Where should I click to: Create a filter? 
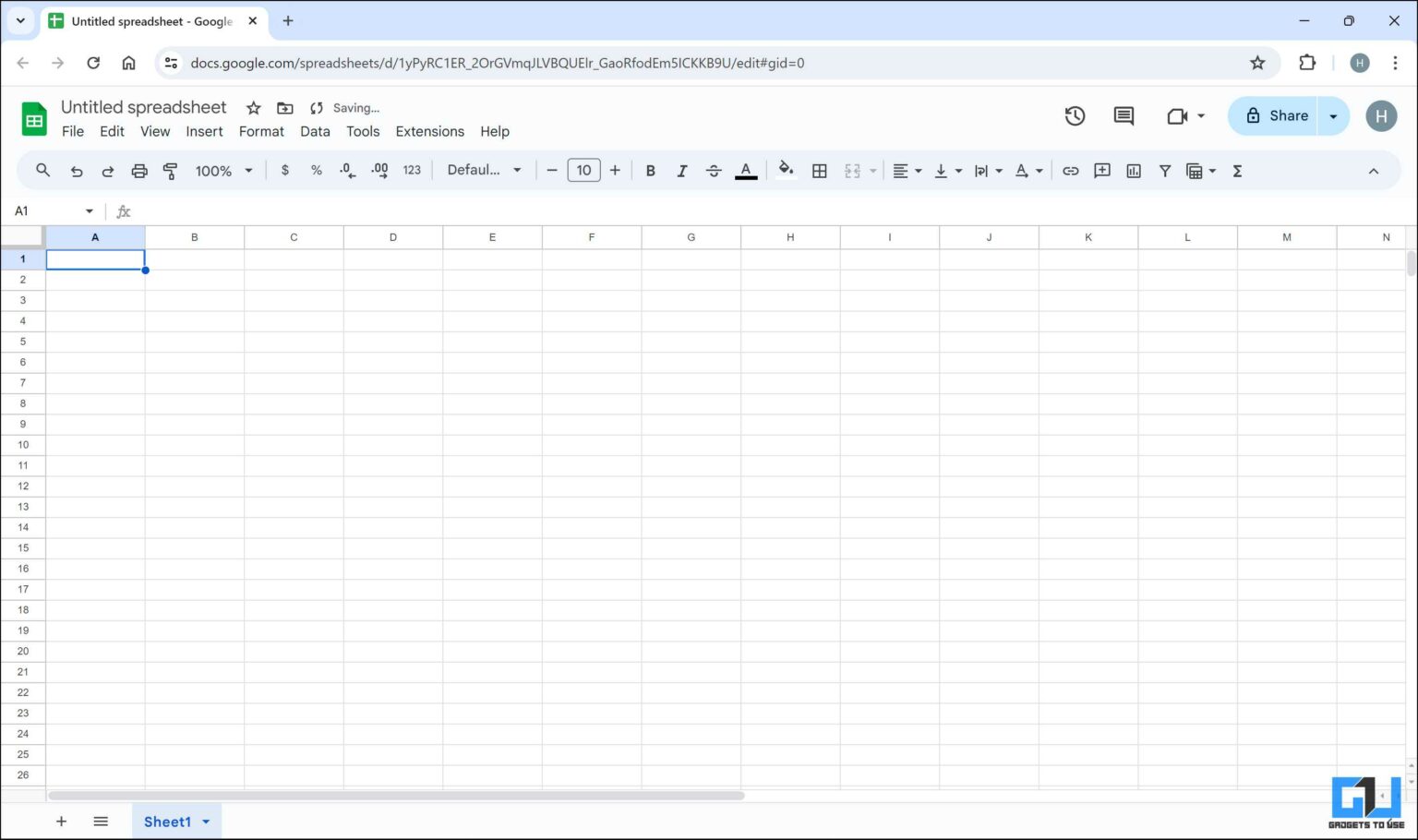[x=1164, y=170]
